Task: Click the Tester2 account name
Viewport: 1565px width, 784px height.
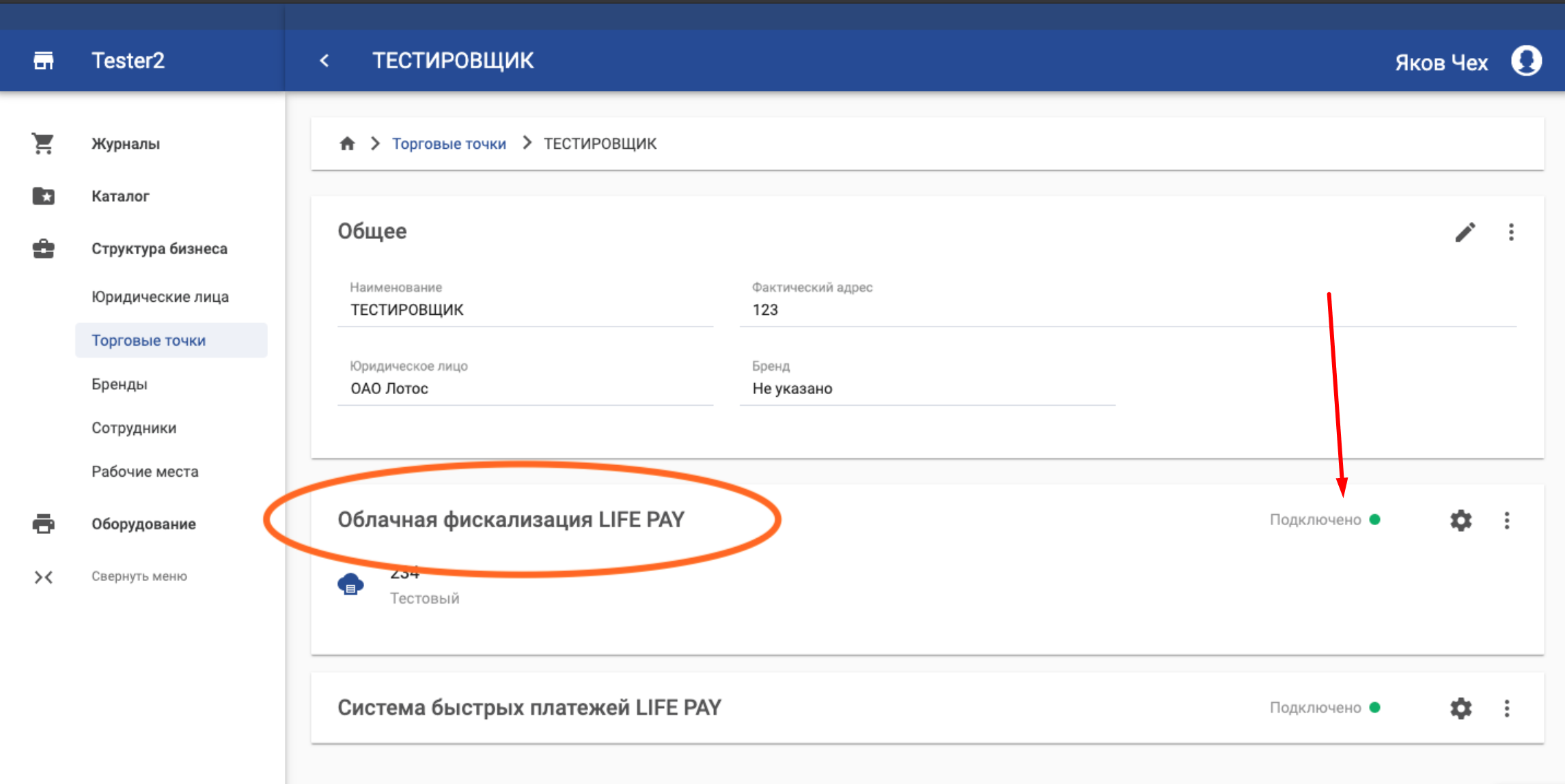Action: (x=128, y=61)
